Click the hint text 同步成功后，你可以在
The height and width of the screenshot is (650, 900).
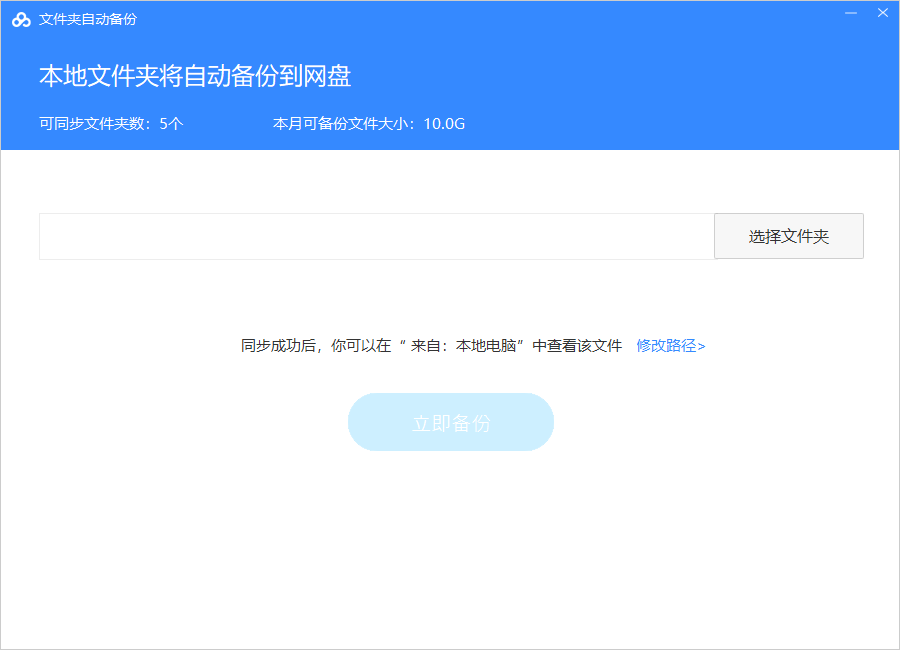(x=316, y=346)
